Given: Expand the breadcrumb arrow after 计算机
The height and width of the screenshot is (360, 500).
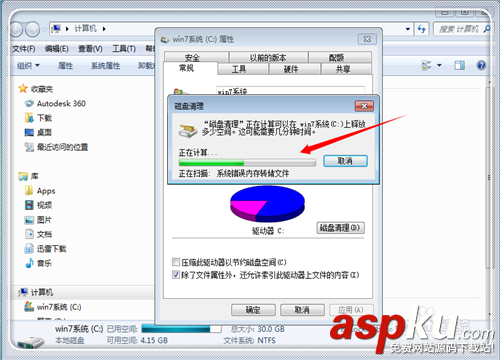Looking at the screenshot, I should tap(104, 29).
